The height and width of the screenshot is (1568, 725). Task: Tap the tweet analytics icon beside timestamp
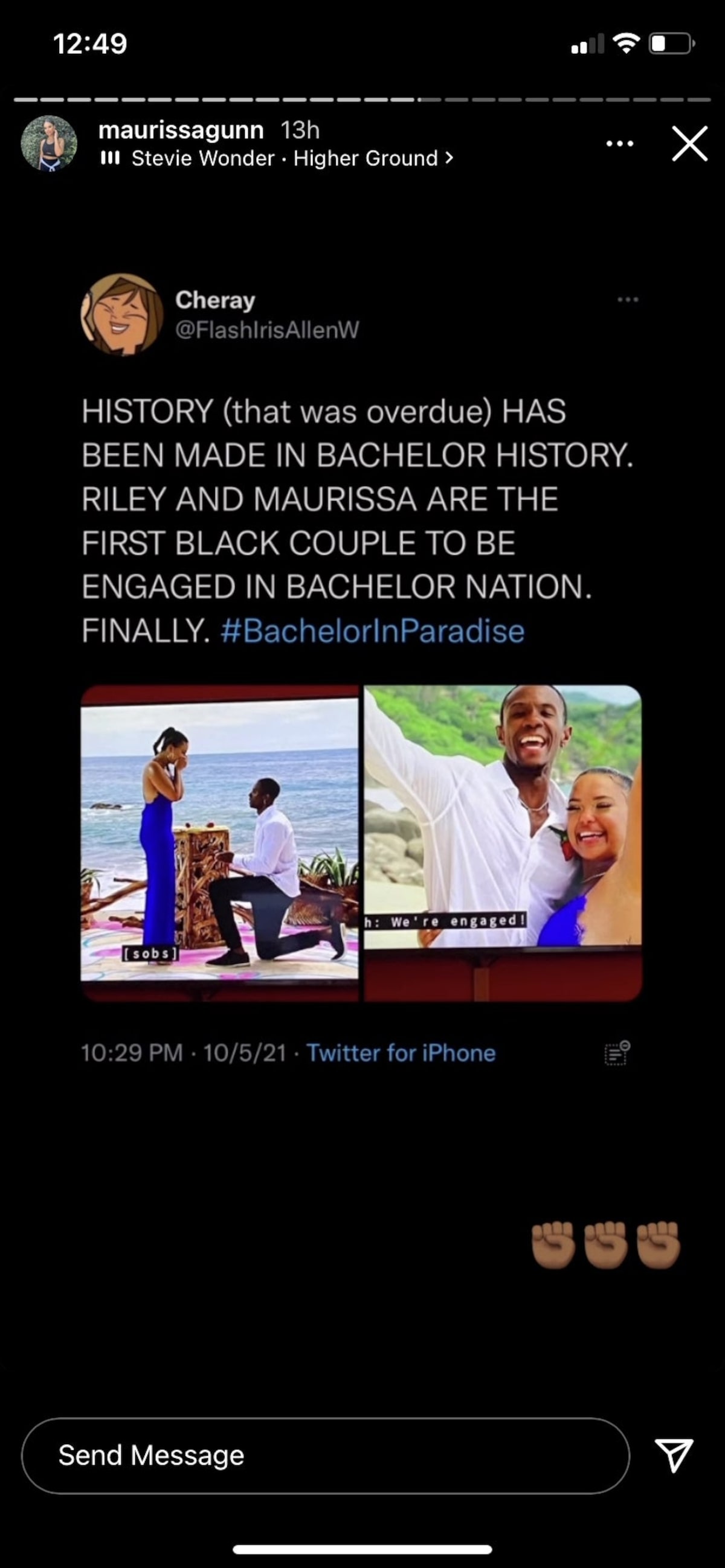pyautogui.click(x=617, y=1053)
